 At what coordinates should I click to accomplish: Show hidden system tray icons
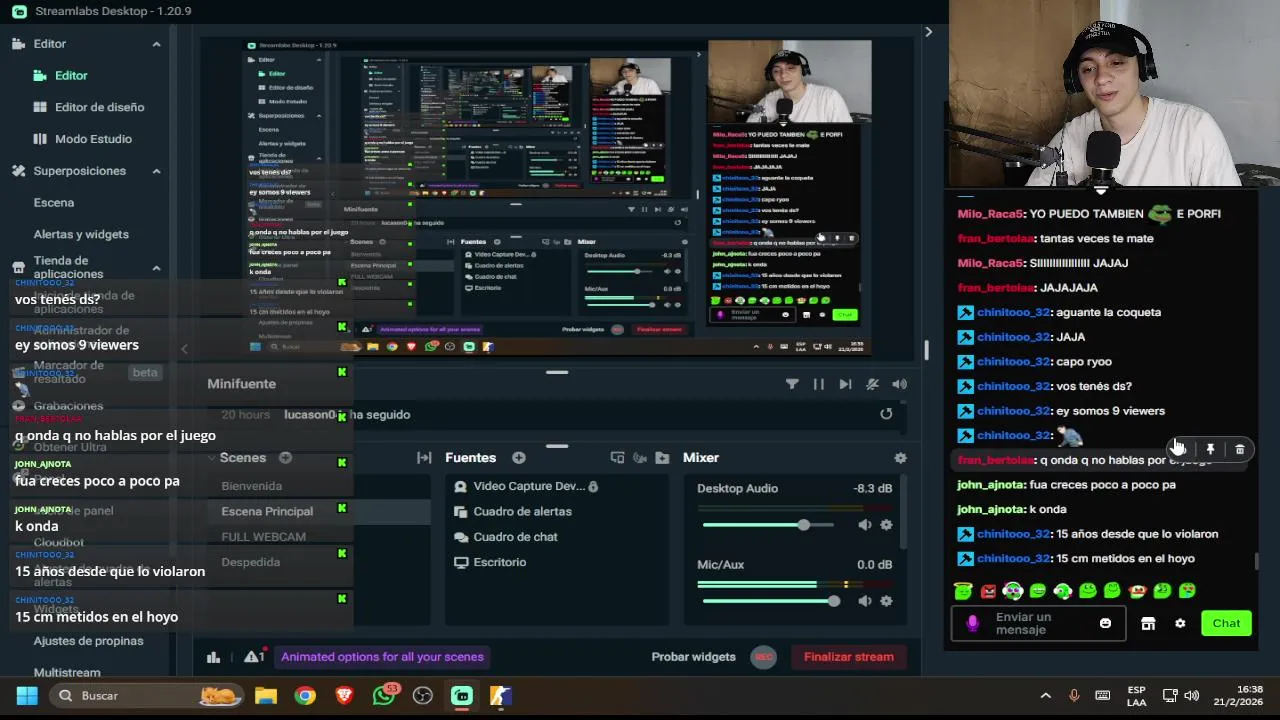(1045, 696)
